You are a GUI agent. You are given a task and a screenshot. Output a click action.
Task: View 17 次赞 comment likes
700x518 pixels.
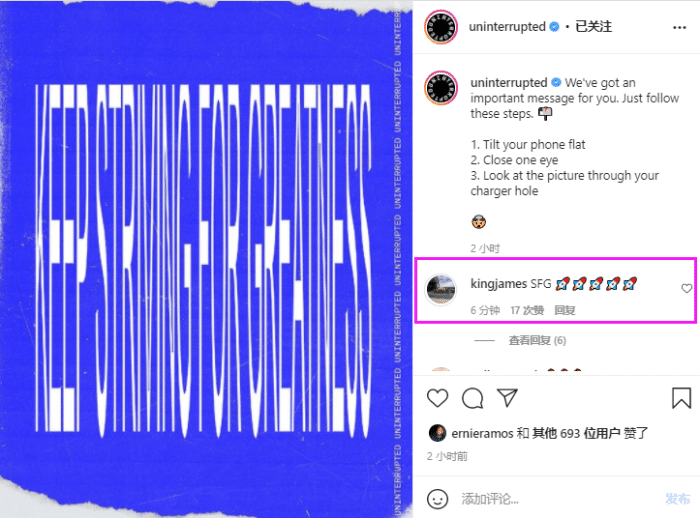527,310
